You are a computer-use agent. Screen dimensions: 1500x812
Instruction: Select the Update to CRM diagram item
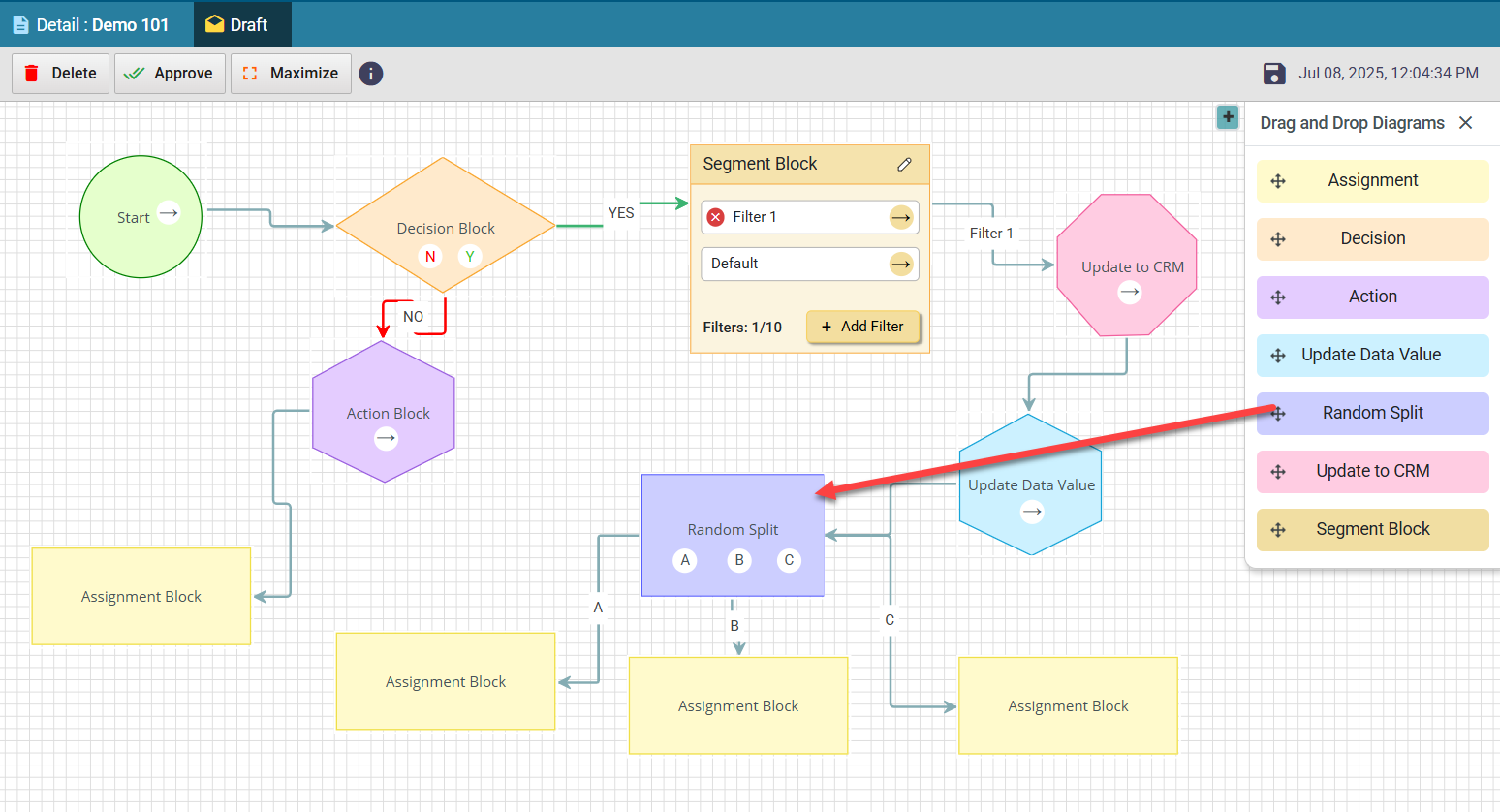[1373, 471]
